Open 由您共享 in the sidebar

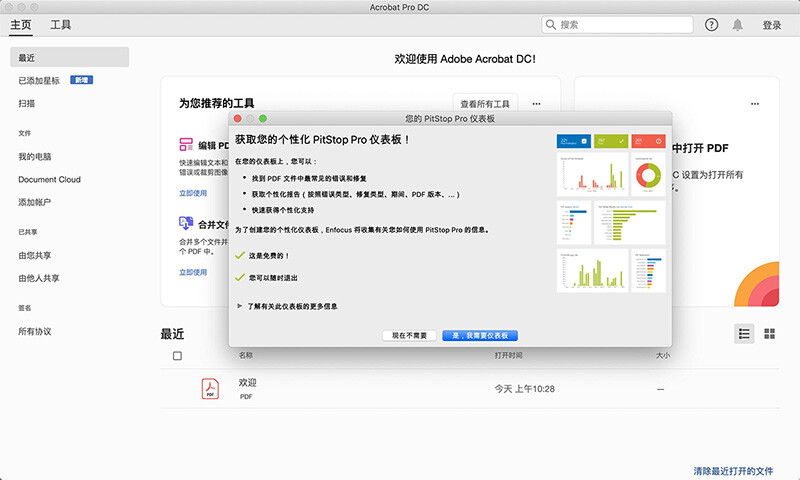35,255
